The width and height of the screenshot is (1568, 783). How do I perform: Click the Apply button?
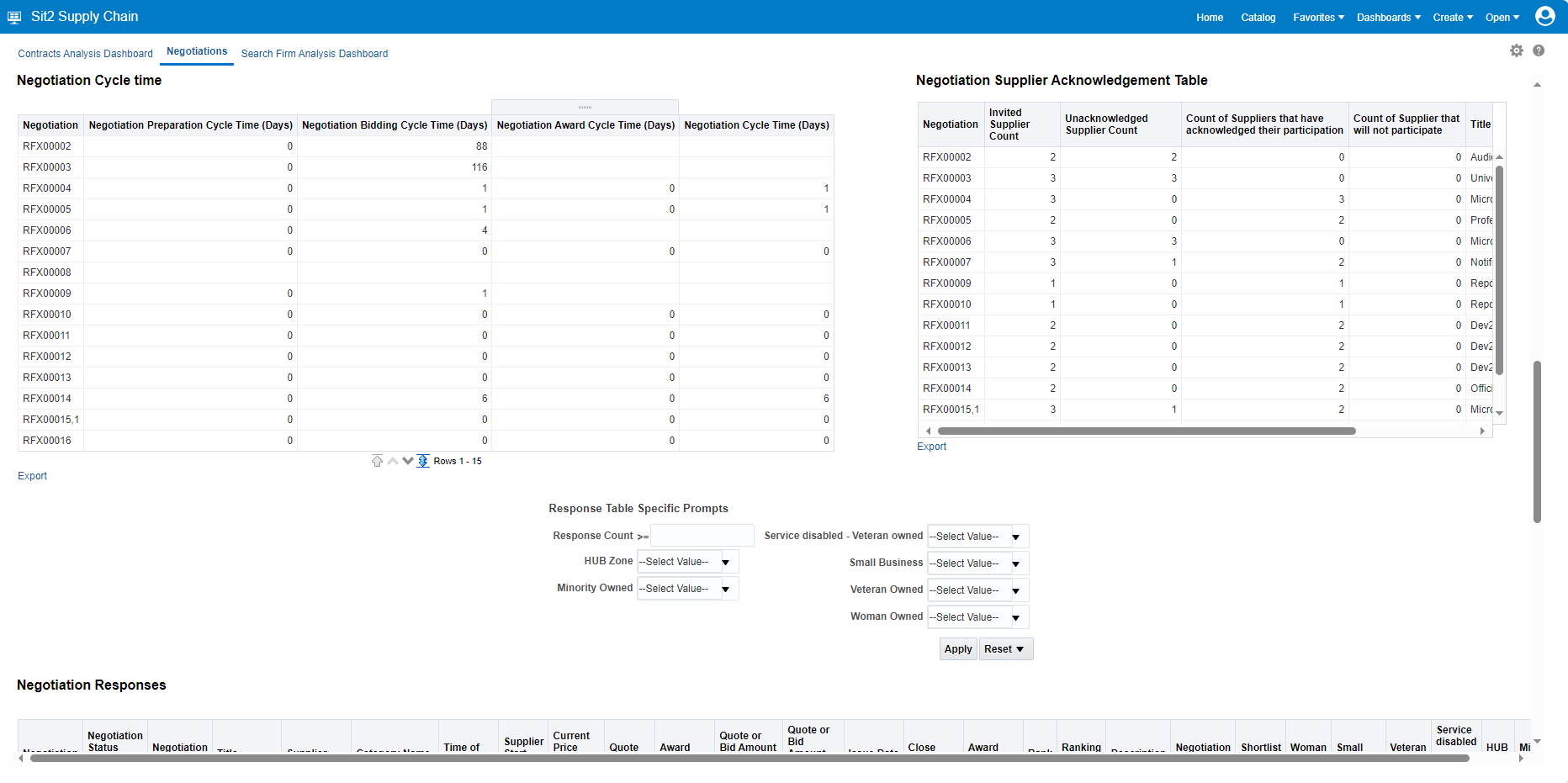click(x=957, y=648)
